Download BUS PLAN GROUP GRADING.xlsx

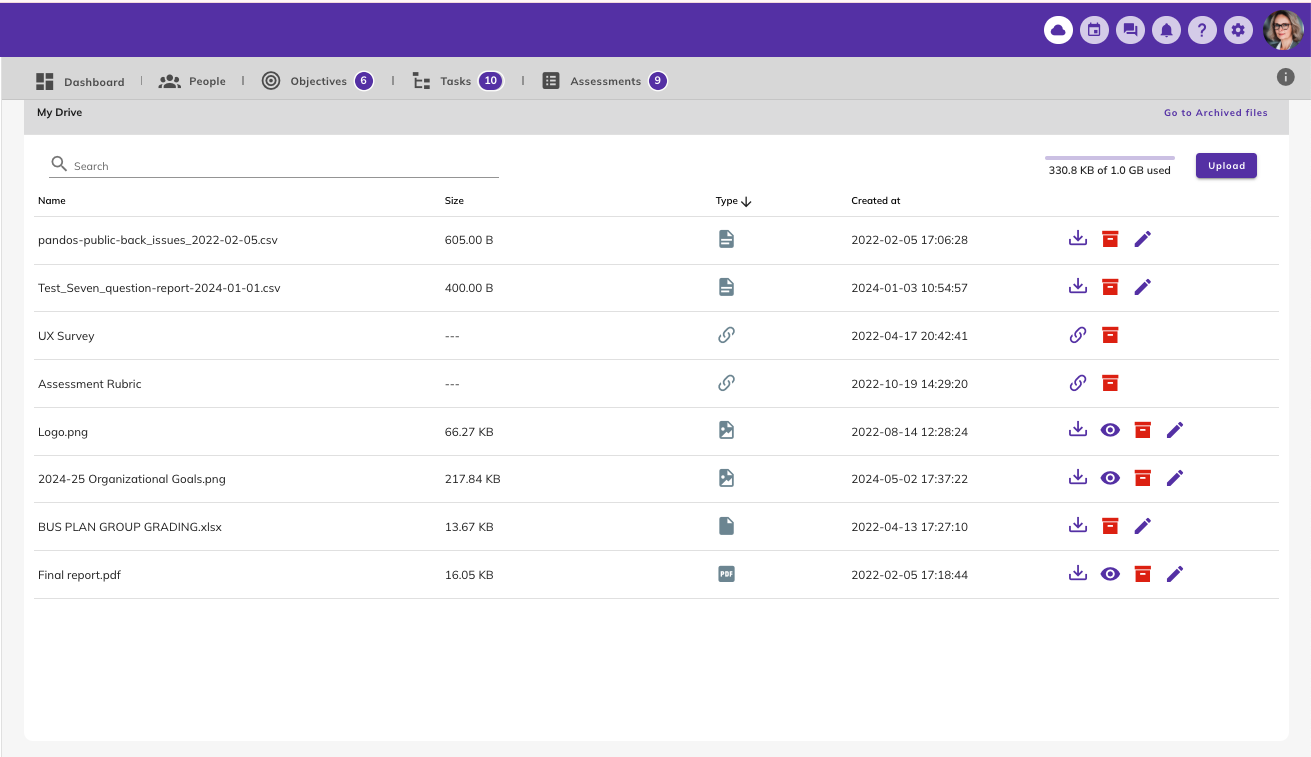(1078, 526)
